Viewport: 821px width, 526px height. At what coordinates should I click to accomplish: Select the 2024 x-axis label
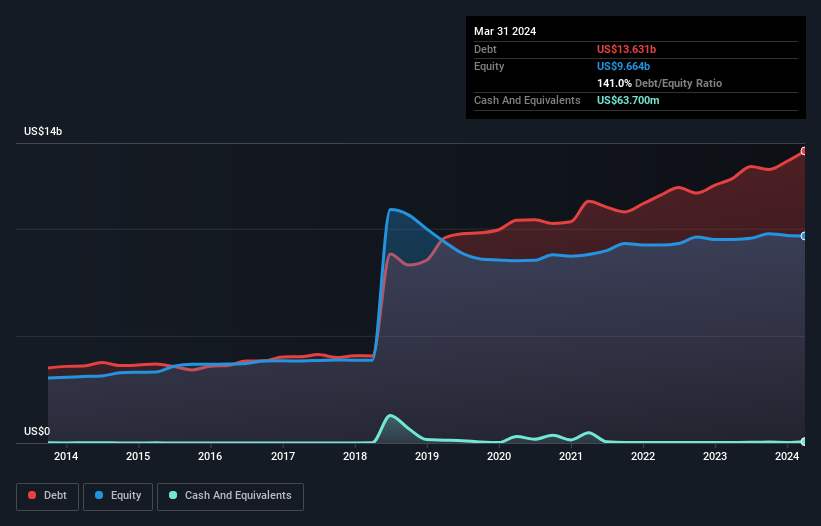787,456
